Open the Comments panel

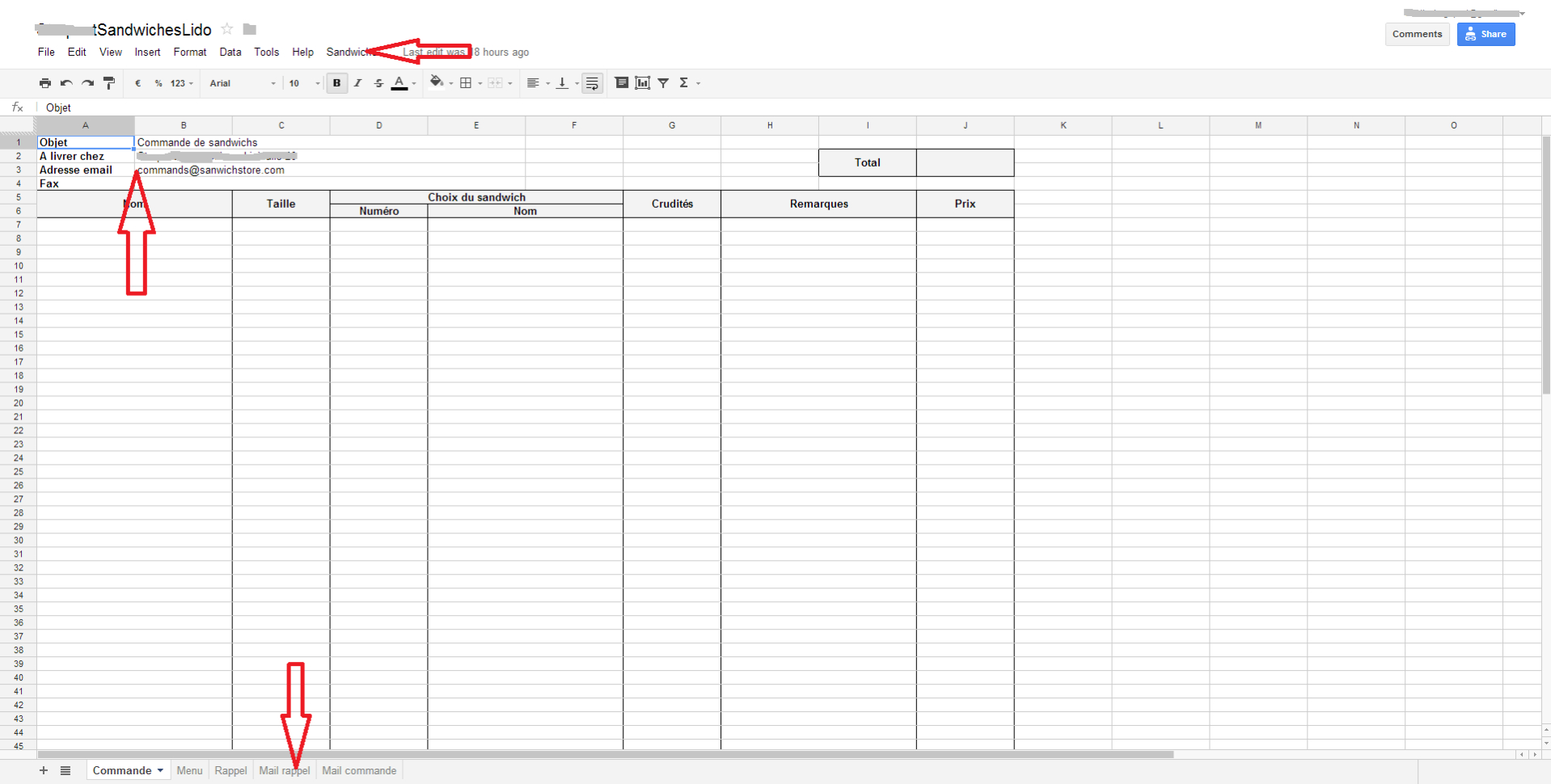[x=1416, y=34]
